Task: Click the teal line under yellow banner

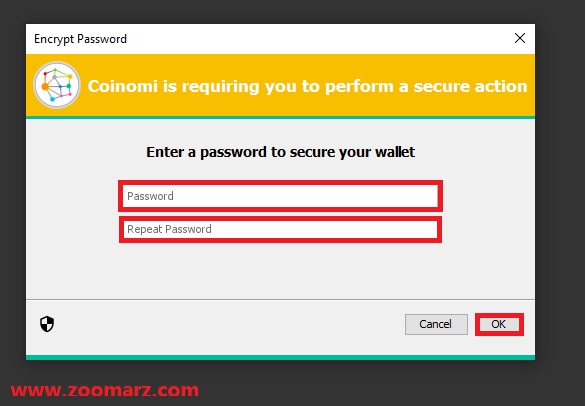Action: (x=280, y=117)
